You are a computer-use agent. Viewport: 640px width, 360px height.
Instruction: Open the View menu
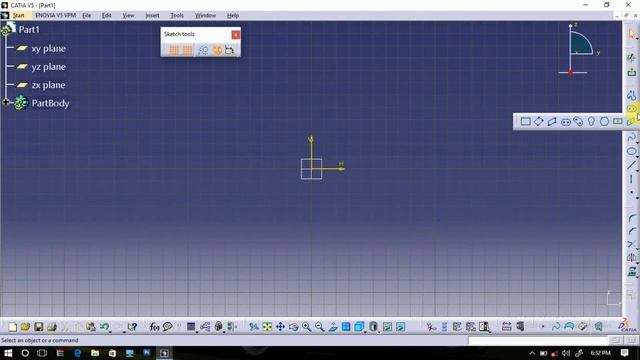128,16
